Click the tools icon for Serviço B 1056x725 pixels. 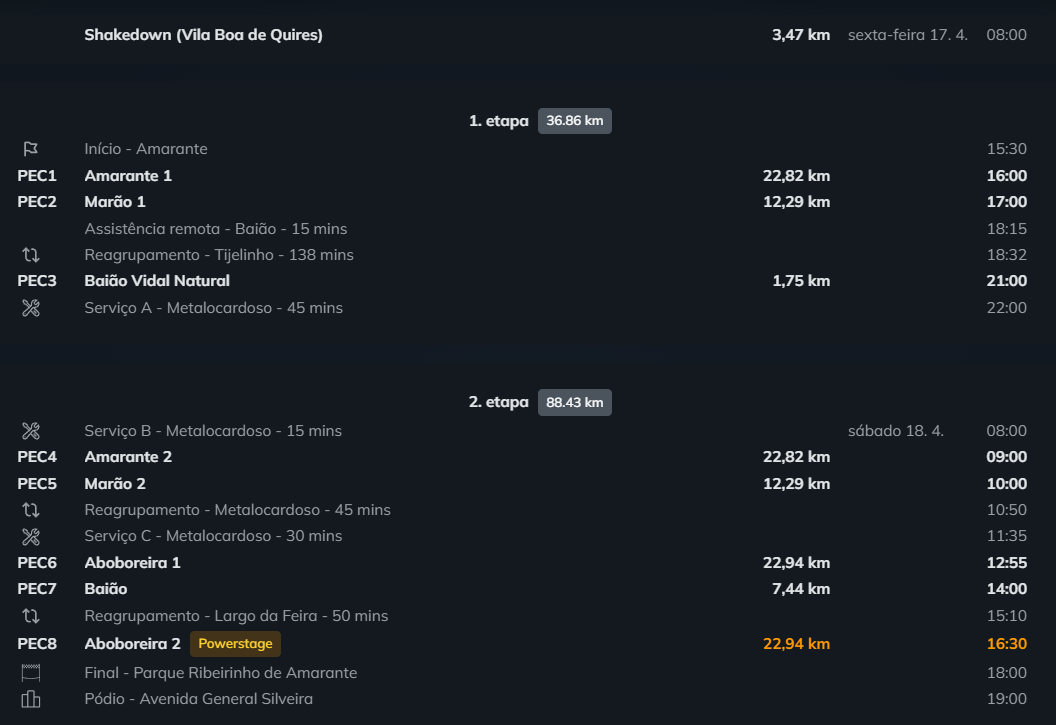(30, 431)
